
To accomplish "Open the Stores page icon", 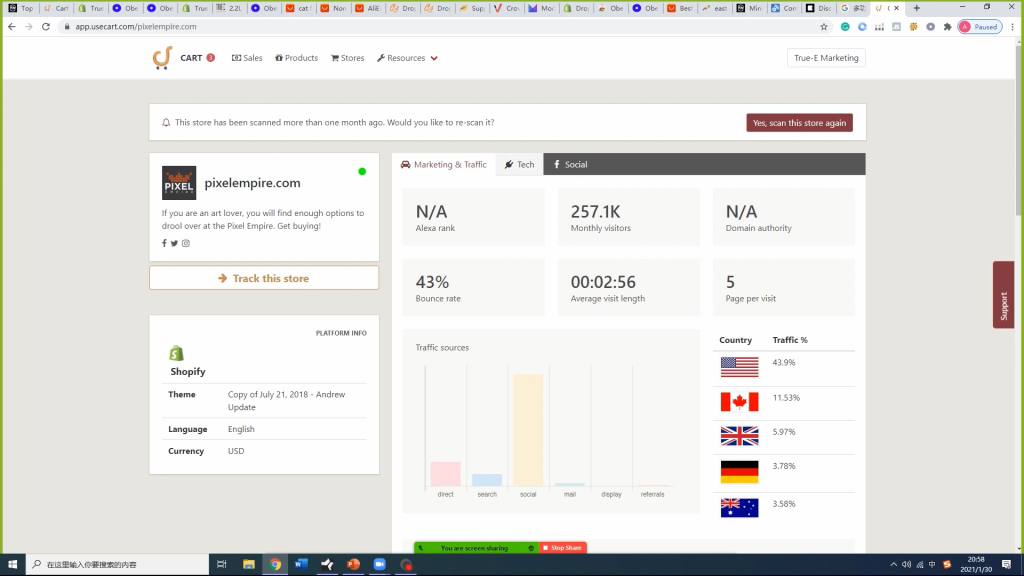I will (333, 58).
